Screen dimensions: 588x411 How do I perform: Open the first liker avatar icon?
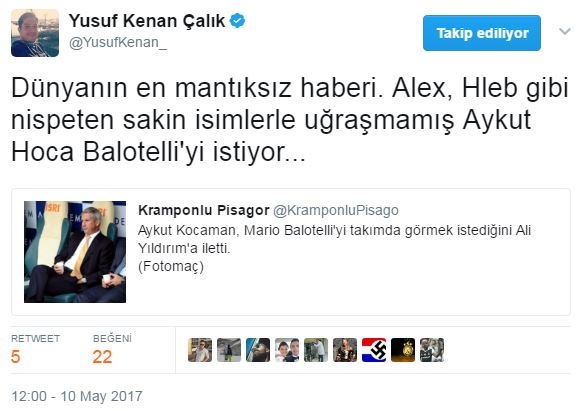coord(200,350)
